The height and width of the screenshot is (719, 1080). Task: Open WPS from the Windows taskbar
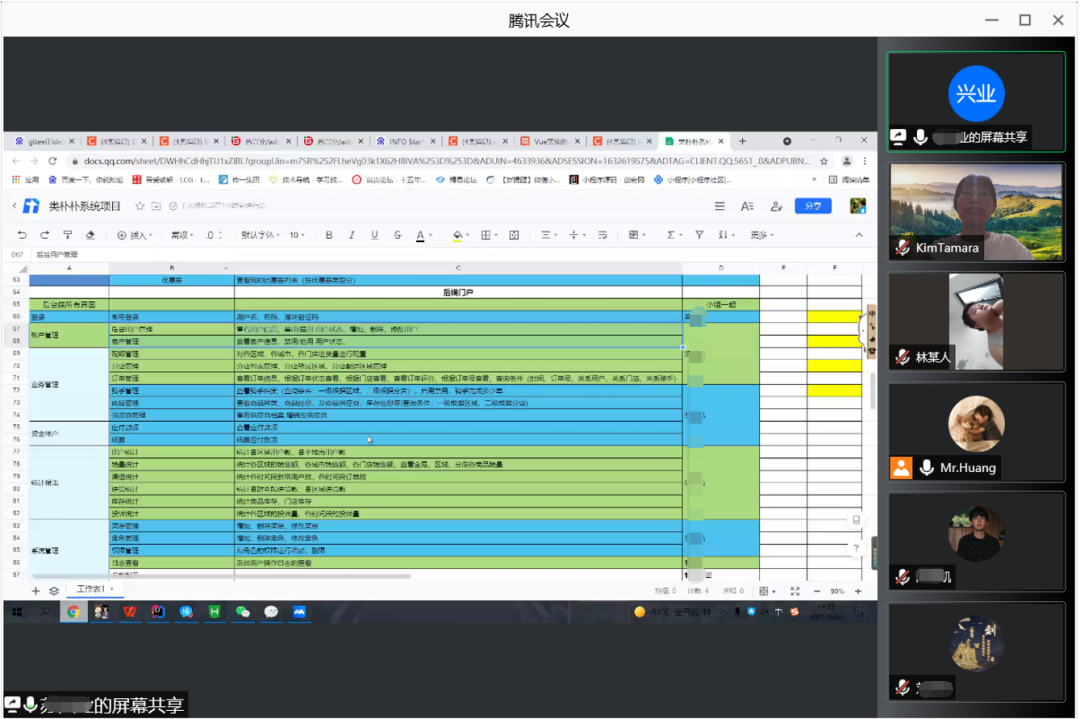(129, 612)
